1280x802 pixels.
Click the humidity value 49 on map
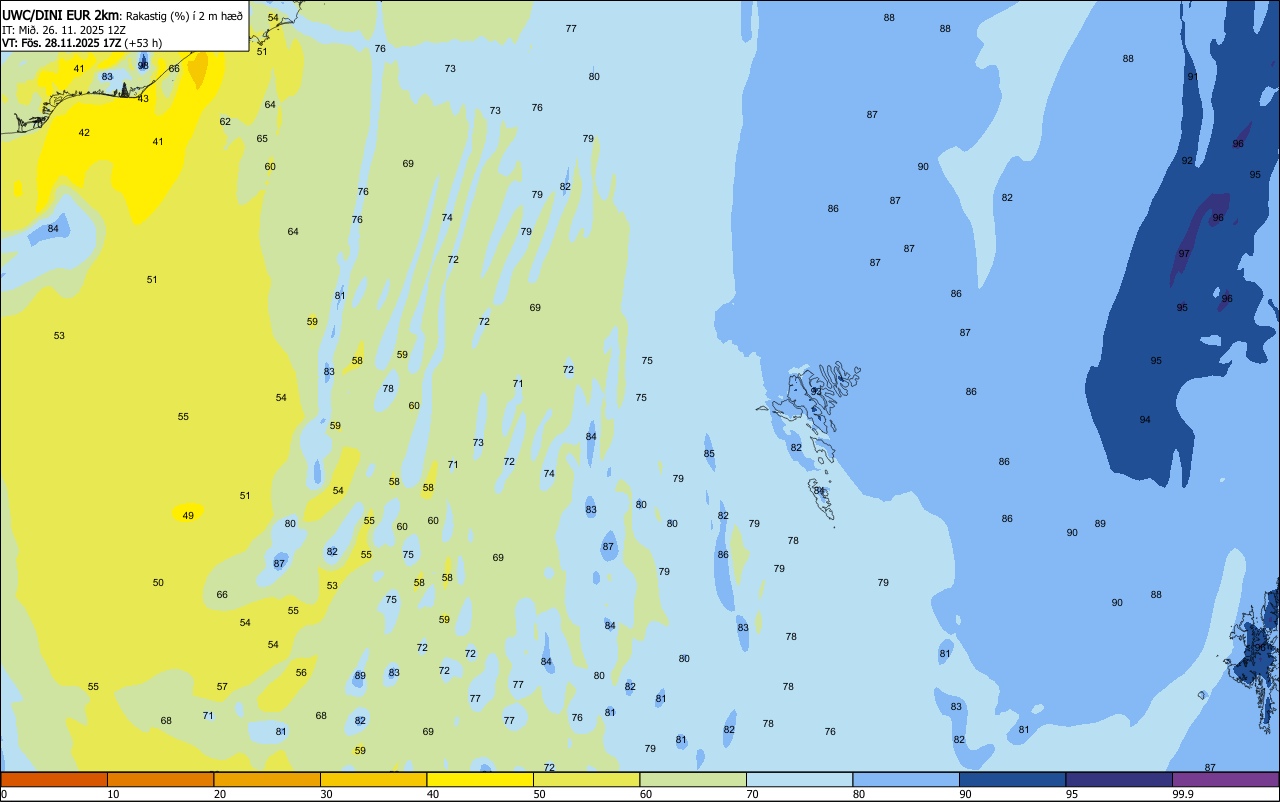(188, 516)
